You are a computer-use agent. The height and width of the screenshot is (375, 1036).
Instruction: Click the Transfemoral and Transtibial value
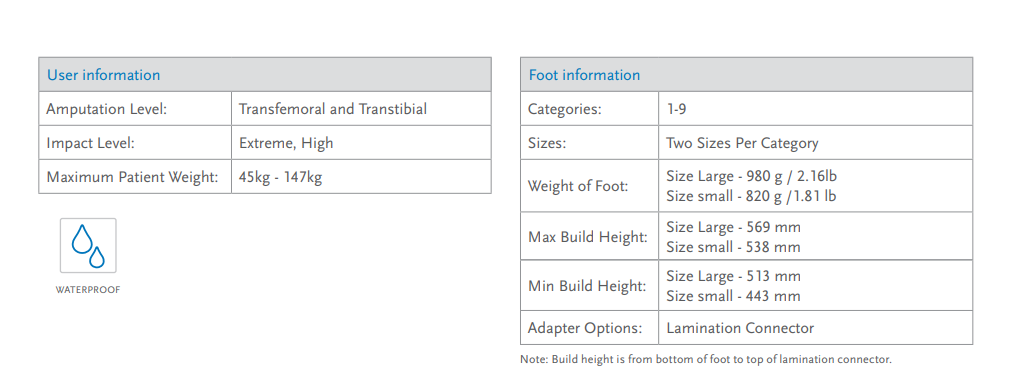tap(333, 108)
